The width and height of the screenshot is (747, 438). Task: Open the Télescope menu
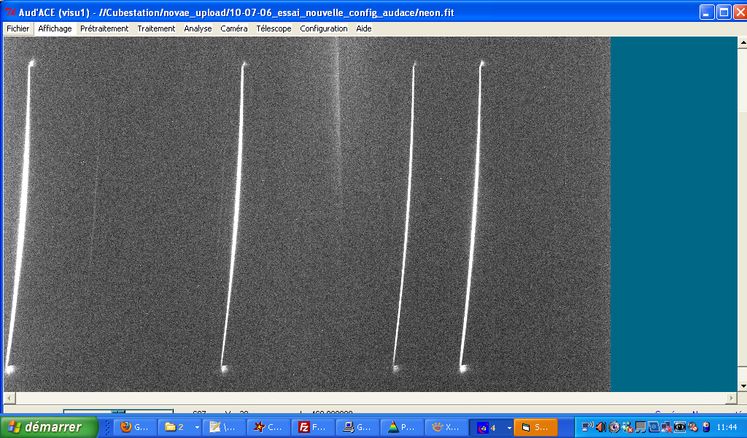tap(273, 29)
